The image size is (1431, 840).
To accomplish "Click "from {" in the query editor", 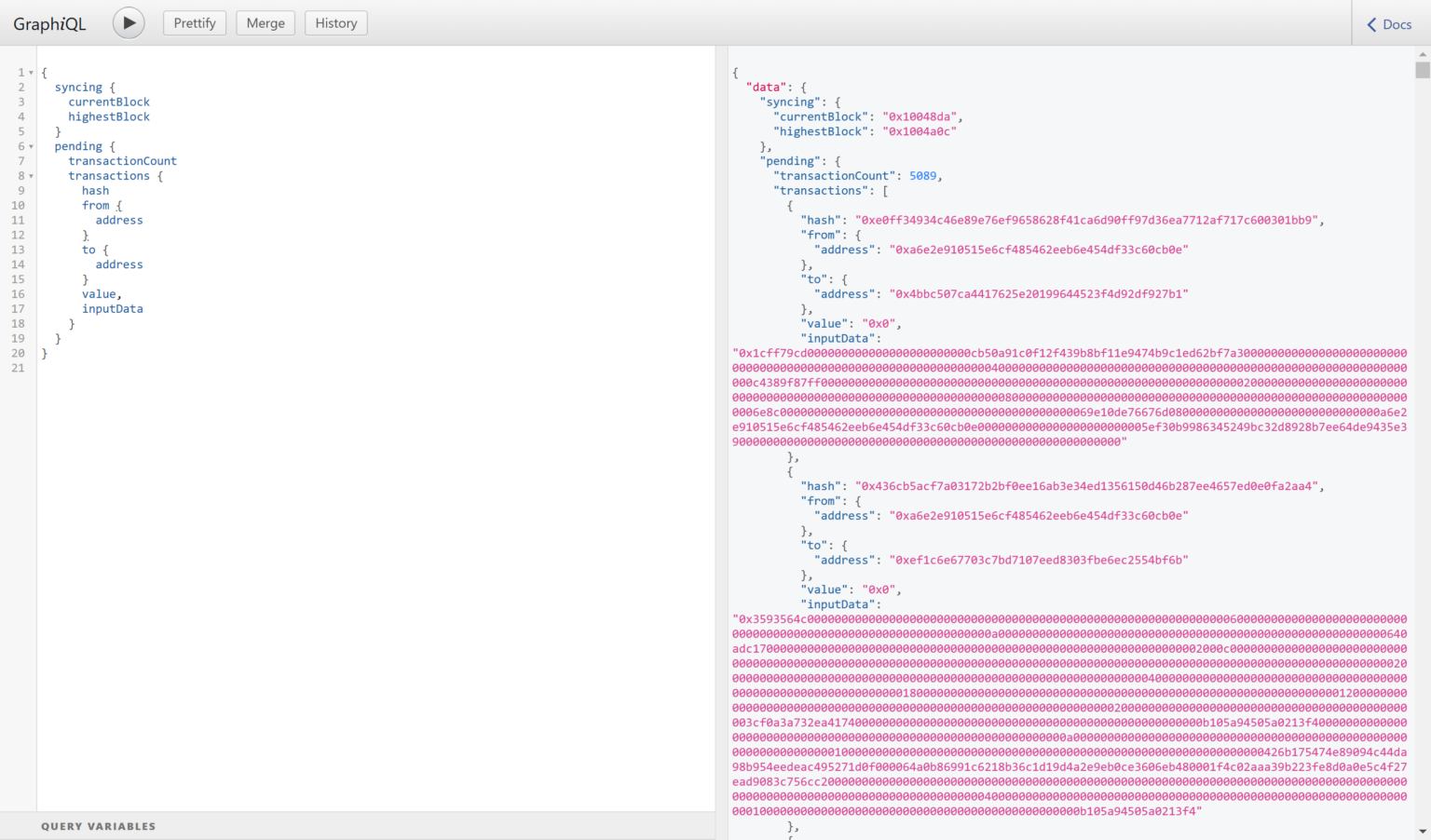I will pos(102,206).
